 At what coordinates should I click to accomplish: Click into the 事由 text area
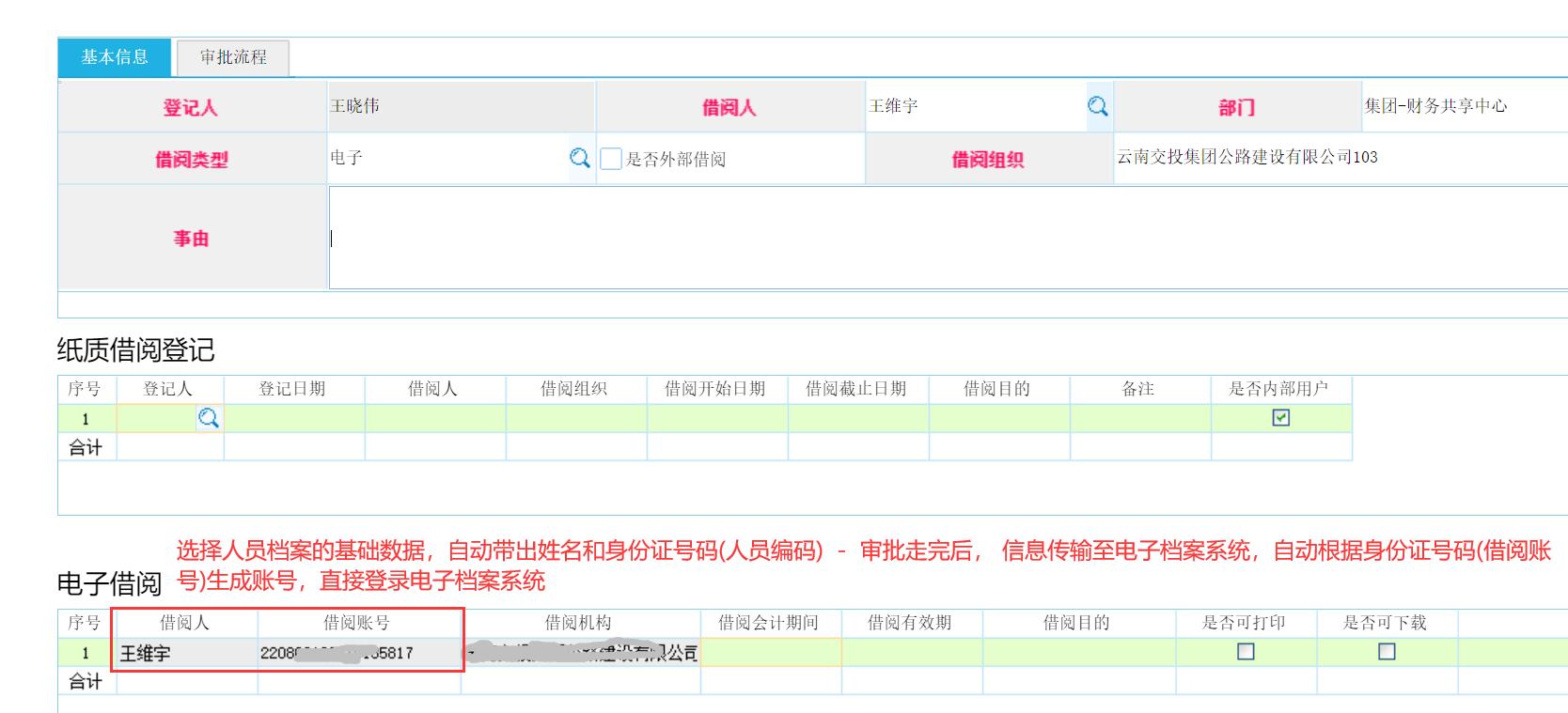[x=940, y=238]
